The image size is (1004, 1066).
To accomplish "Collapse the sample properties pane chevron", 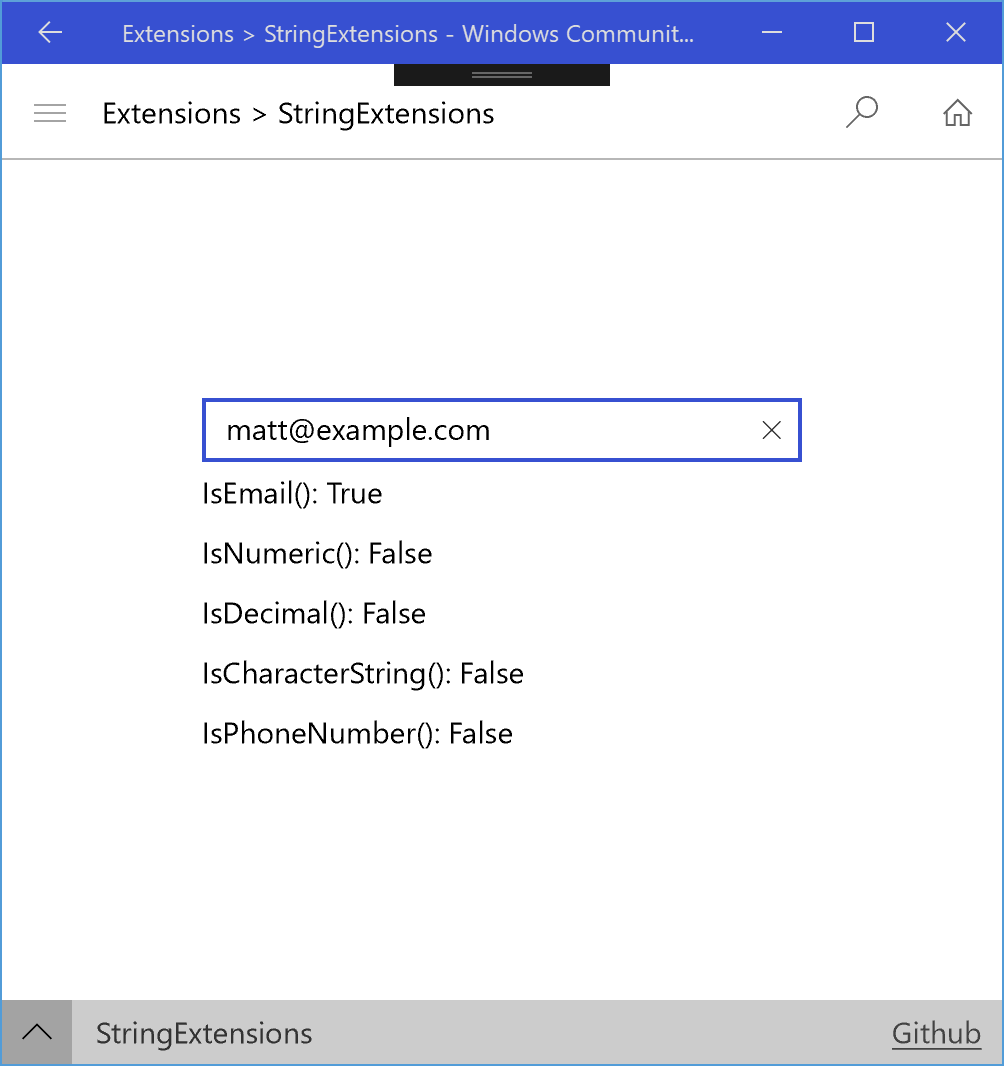I will point(38,1030).
